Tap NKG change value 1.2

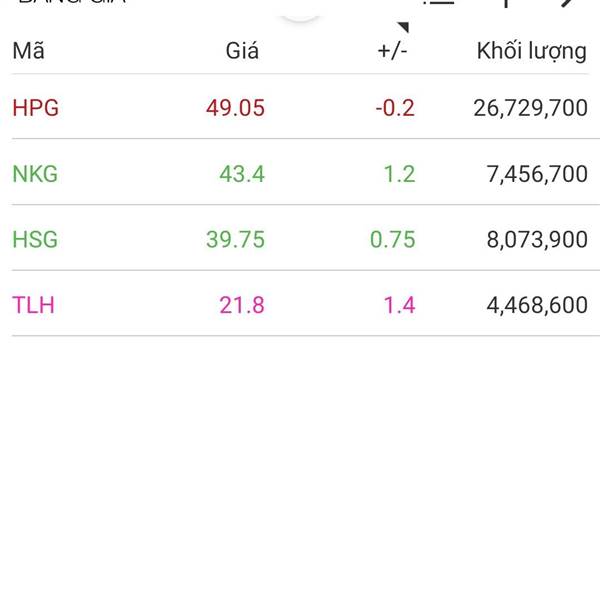[399, 174]
